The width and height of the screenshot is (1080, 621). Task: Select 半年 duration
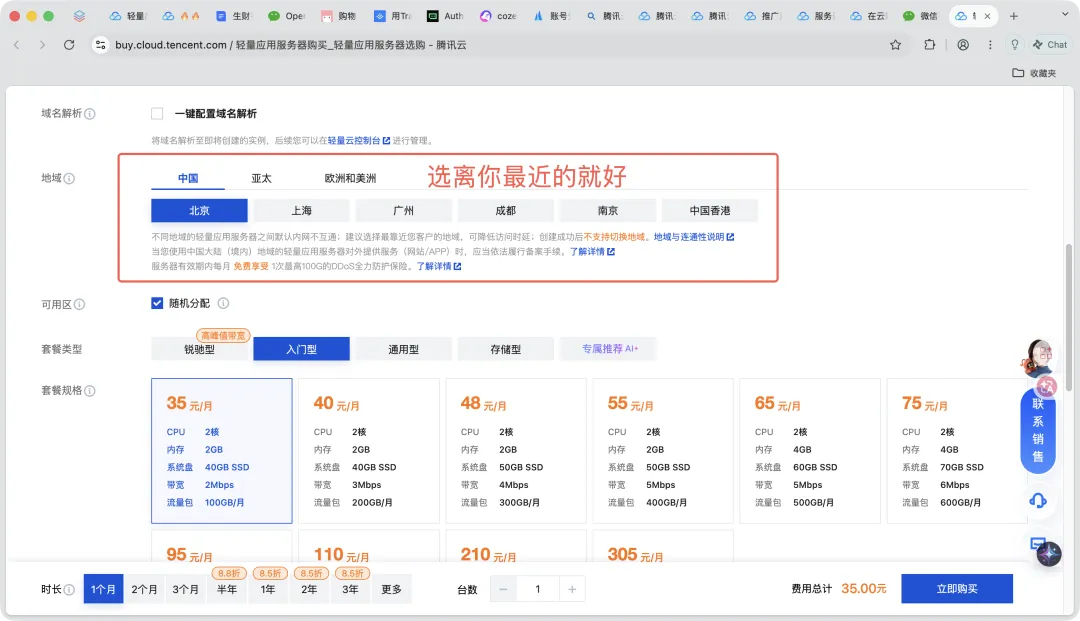point(227,589)
